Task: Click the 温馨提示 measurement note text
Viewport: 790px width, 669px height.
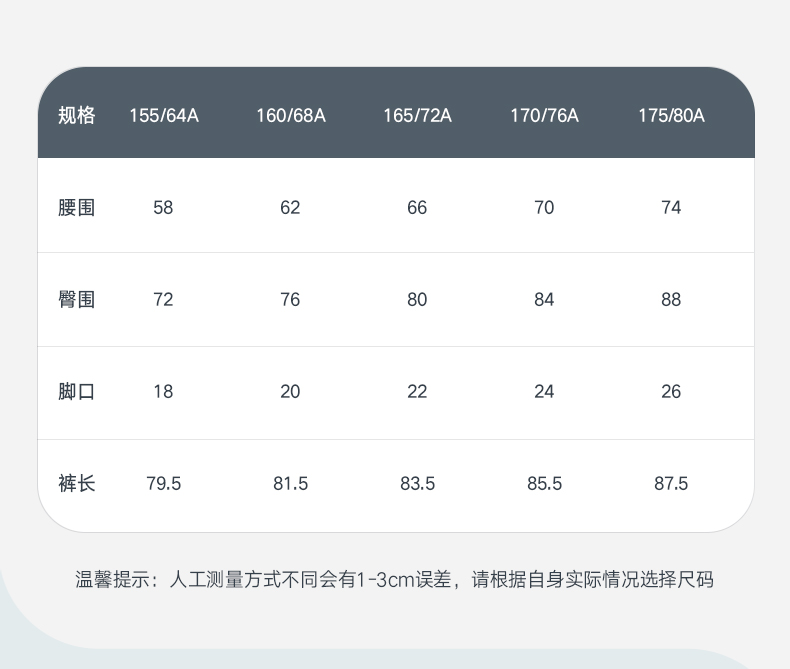Action: click(x=395, y=579)
